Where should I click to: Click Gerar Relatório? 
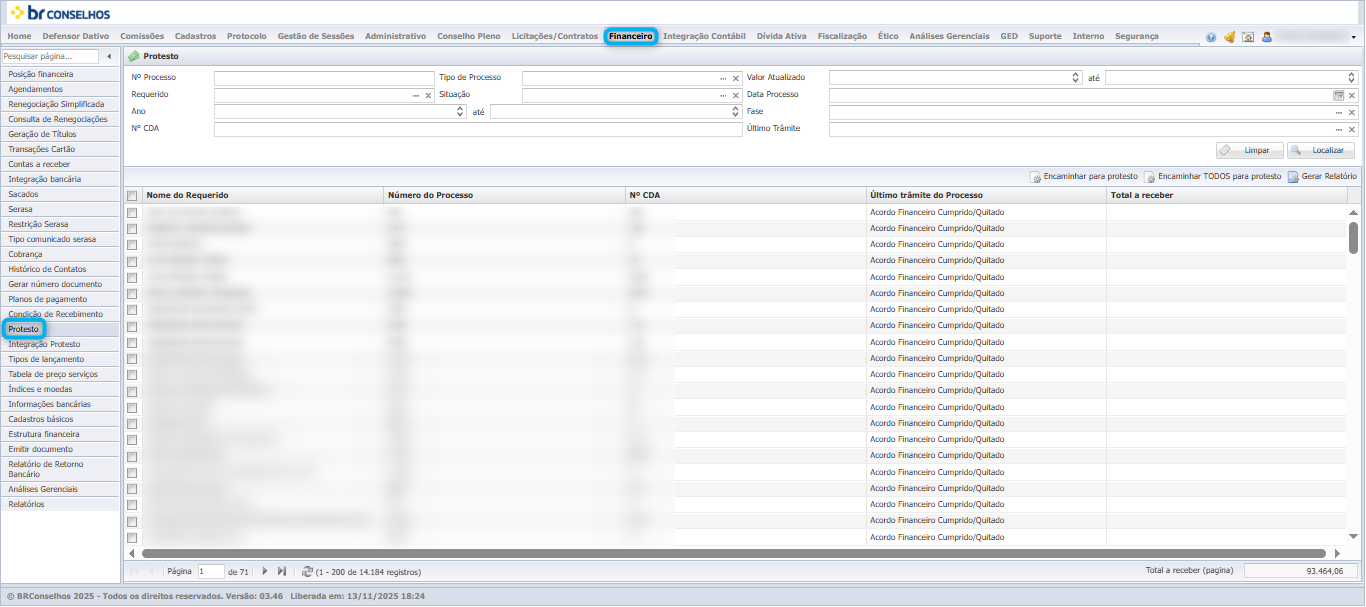1322,176
